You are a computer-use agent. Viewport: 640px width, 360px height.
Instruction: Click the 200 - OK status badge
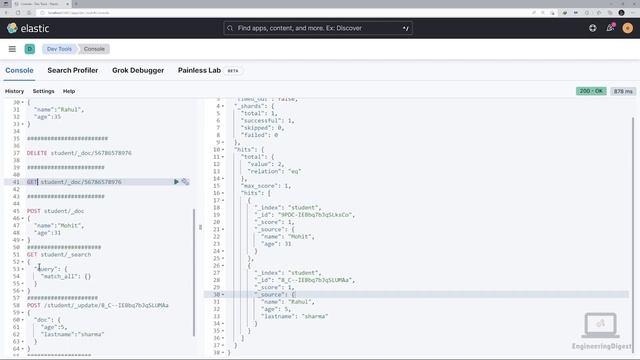click(591, 91)
